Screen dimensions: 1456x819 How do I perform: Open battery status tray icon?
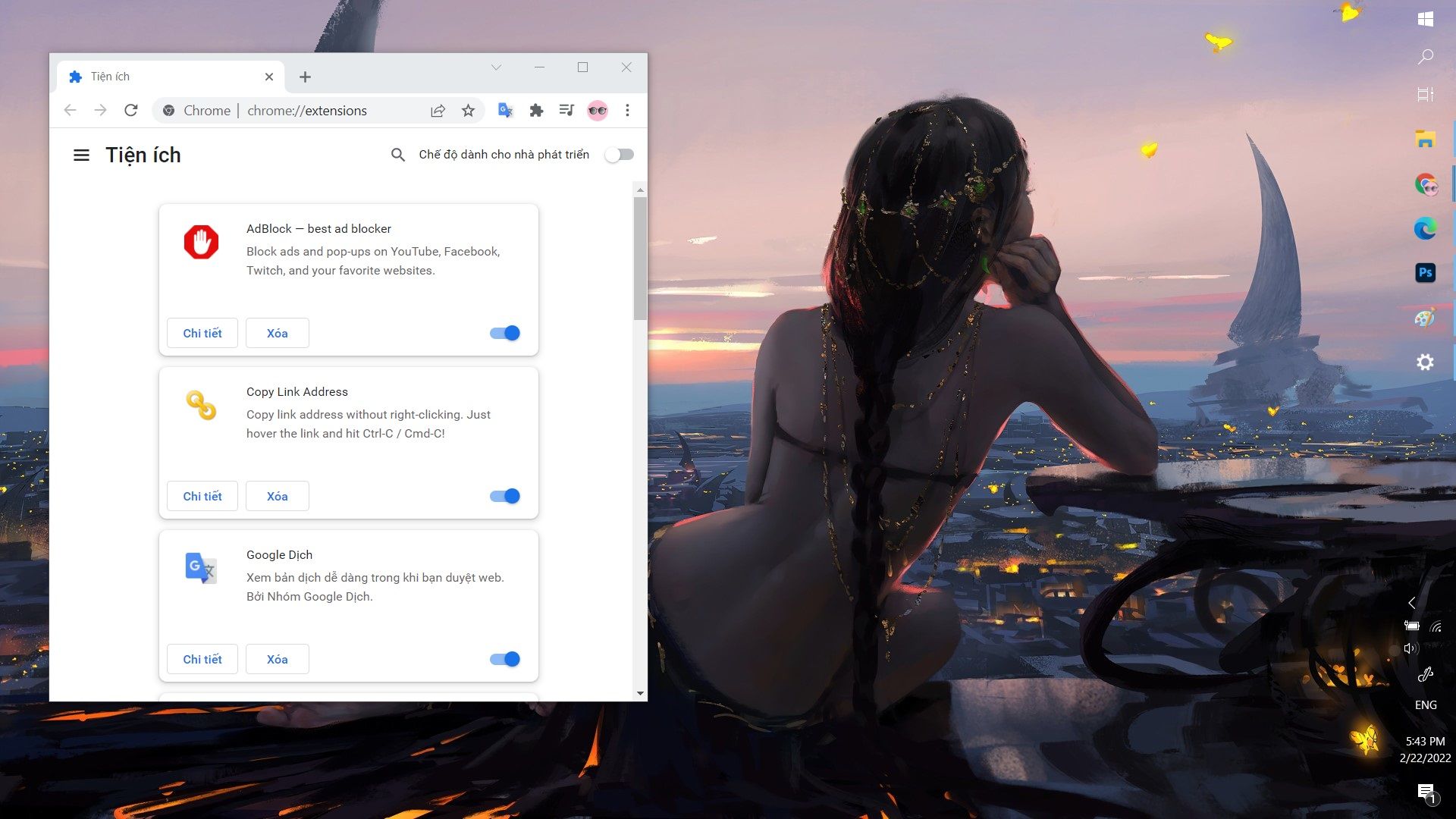(1411, 626)
